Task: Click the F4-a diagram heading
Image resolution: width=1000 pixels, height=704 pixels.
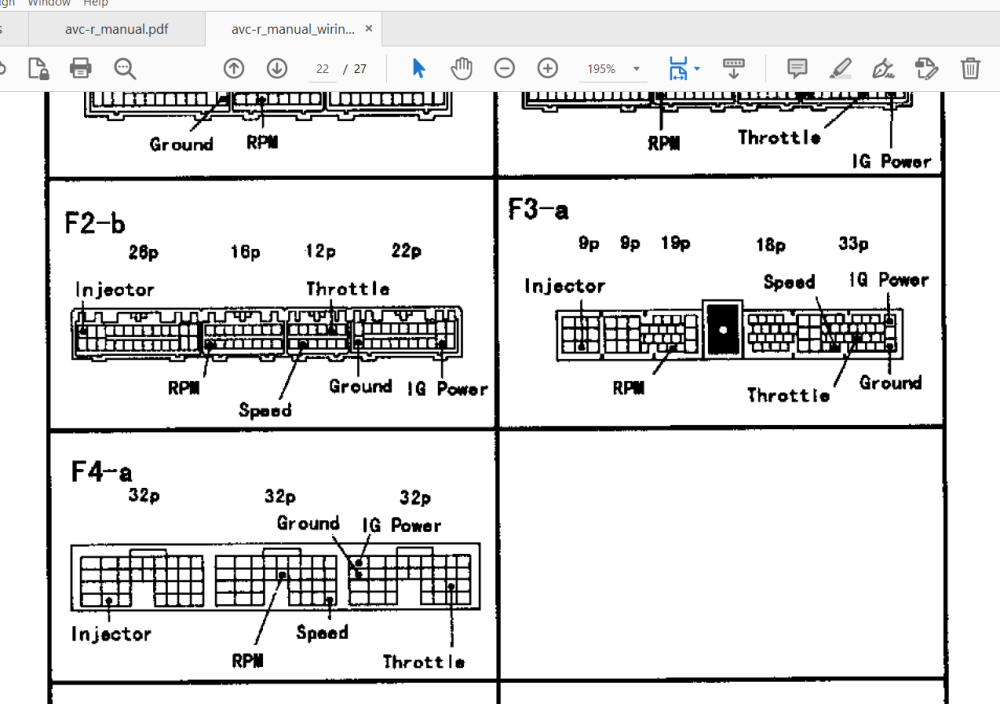Action: coord(101,473)
